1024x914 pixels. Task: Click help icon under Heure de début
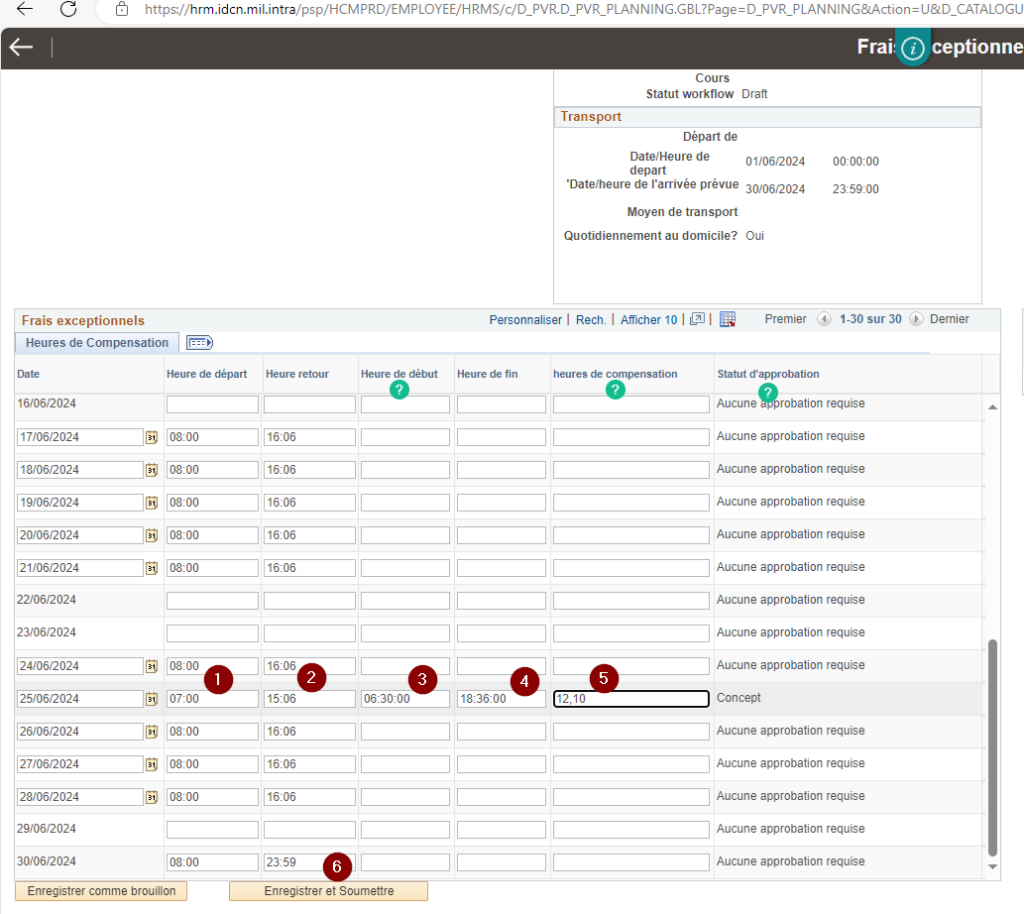tap(399, 390)
